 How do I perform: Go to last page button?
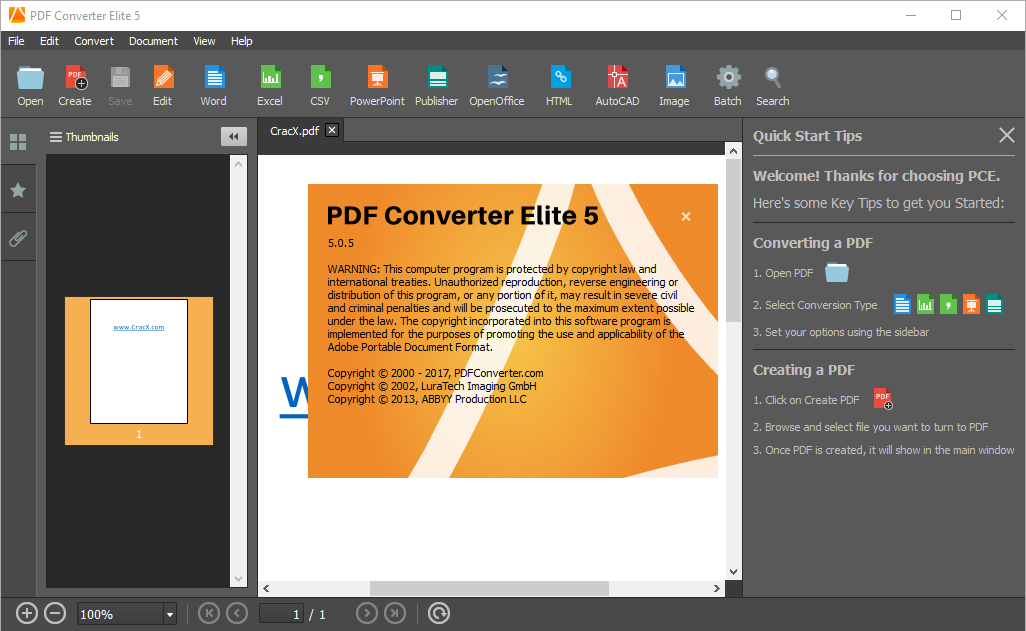[395, 613]
